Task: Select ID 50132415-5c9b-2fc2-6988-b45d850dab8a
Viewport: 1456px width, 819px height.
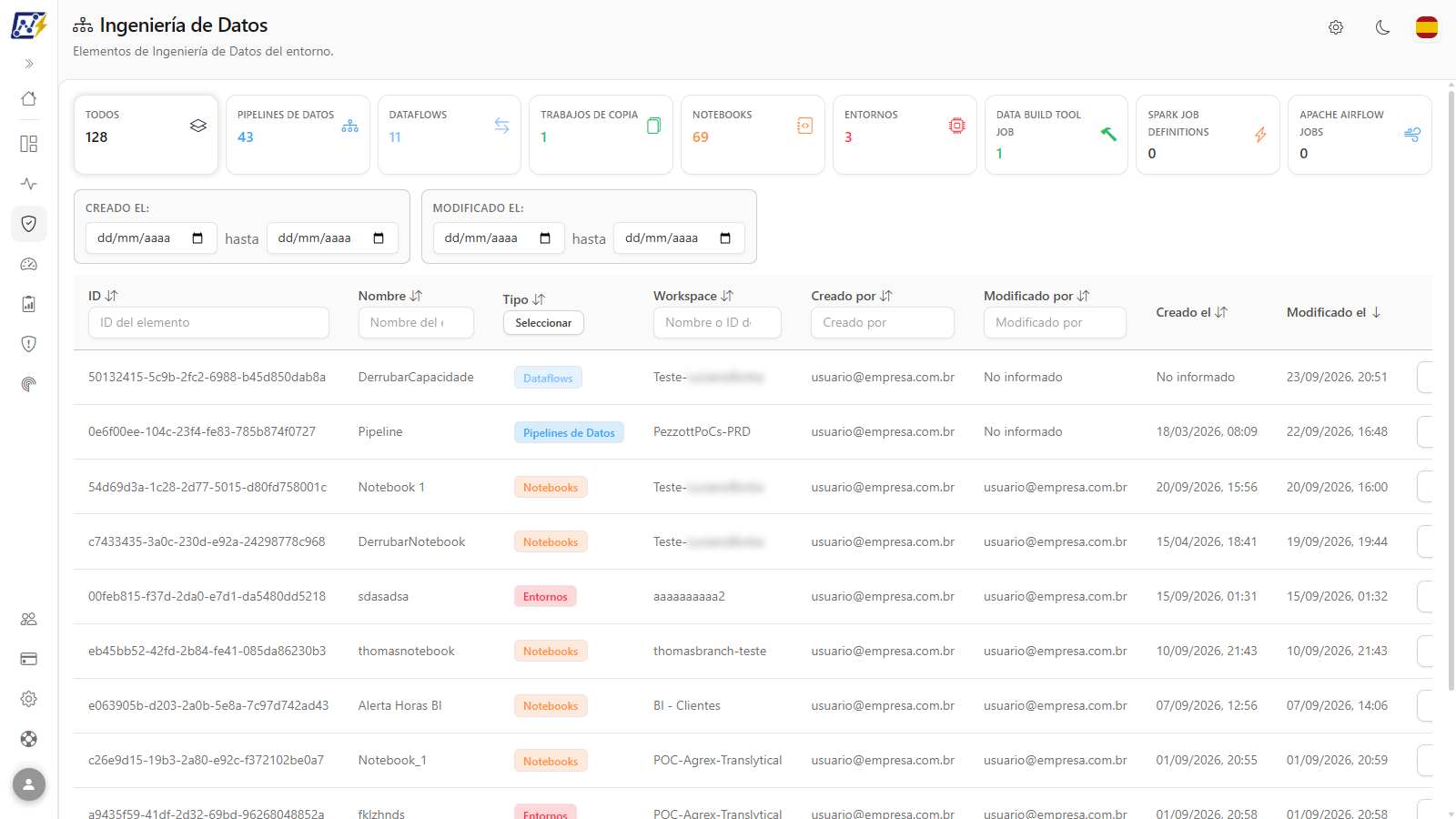Action: (207, 377)
